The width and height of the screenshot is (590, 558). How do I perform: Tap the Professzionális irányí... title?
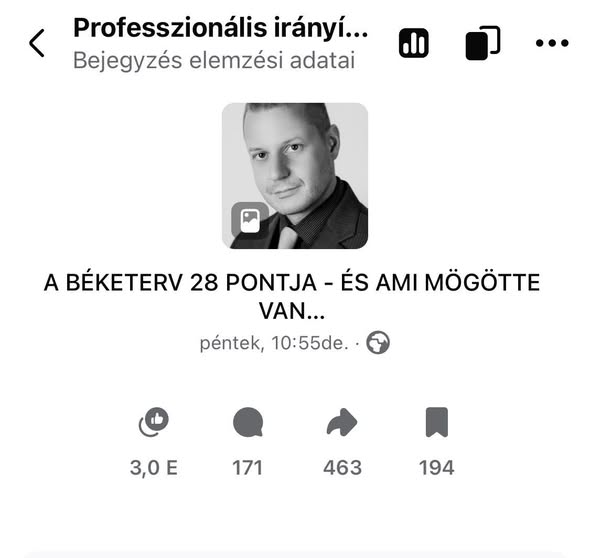220,28
